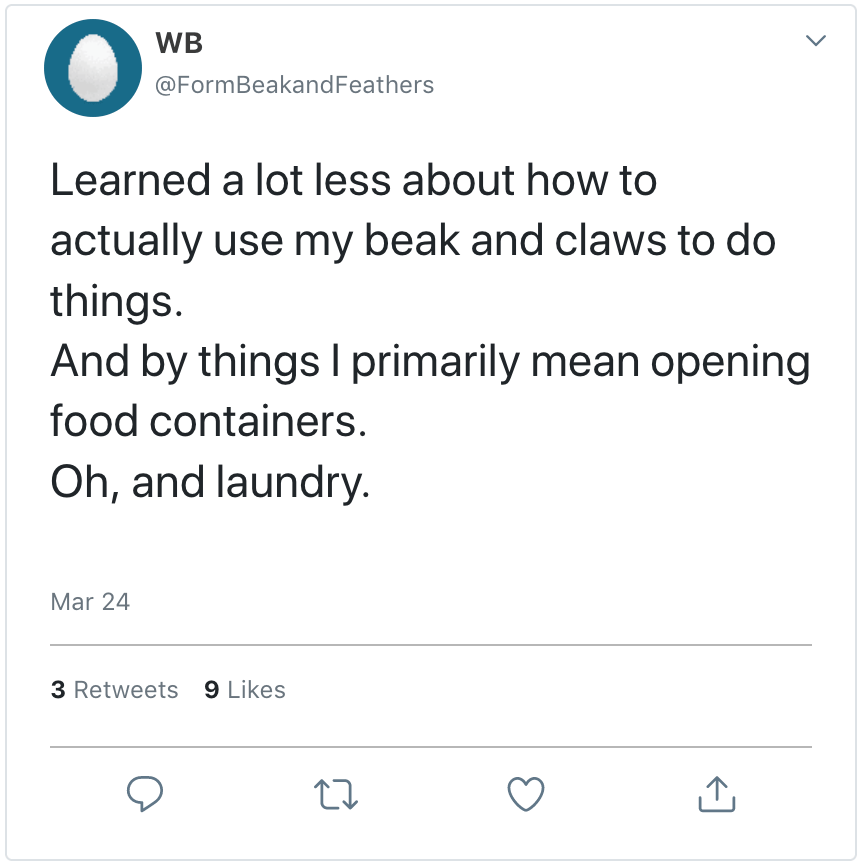Retweet this tweet using the arrows icon
Image resolution: width=866 pixels, height=868 pixels.
[336, 795]
